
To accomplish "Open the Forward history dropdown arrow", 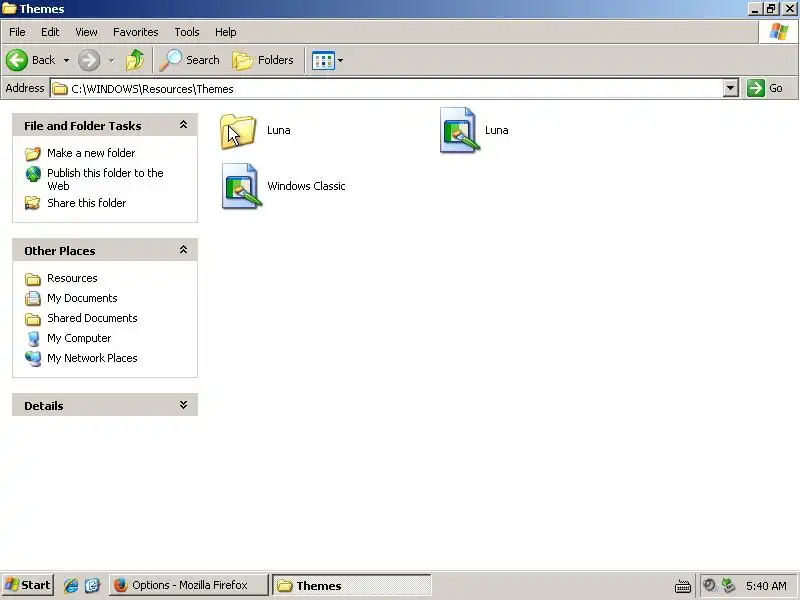I will (111, 60).
